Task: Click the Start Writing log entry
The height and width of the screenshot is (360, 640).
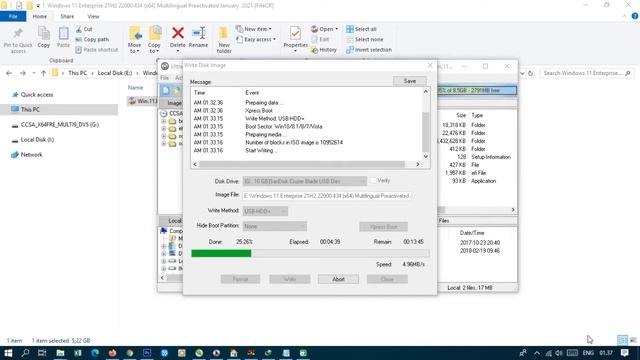Action: point(261,151)
